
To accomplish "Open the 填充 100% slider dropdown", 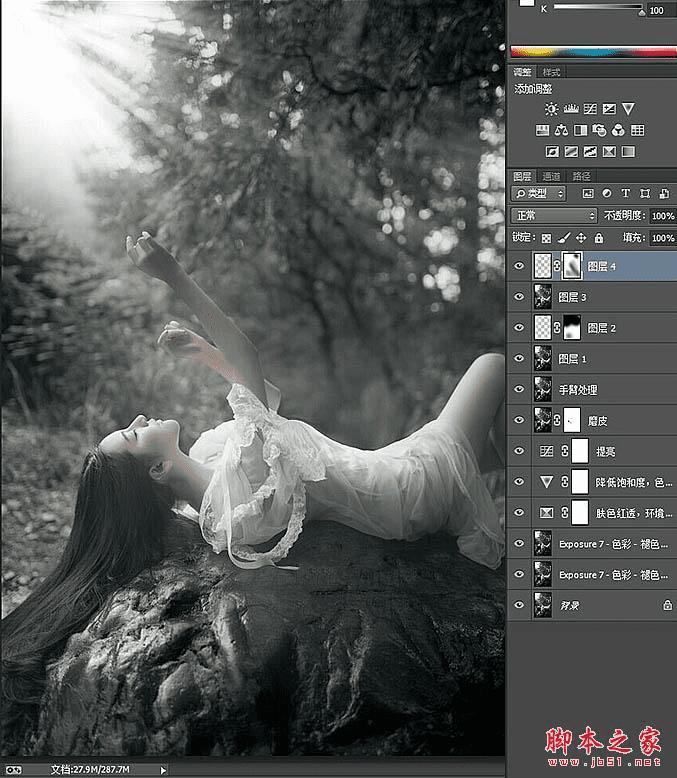I will (x=663, y=238).
